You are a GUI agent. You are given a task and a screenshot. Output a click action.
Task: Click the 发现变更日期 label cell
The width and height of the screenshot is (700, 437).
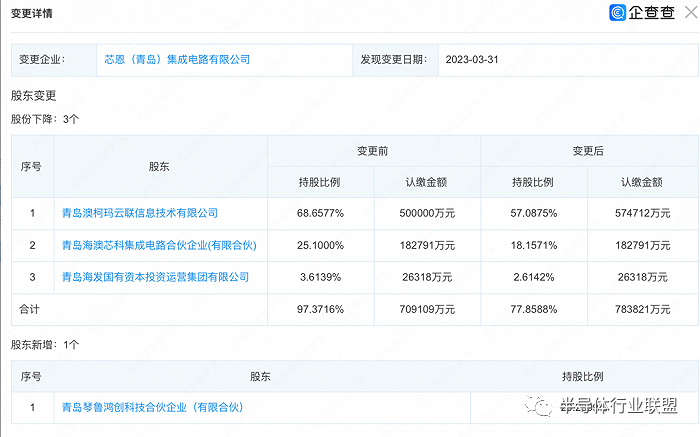point(396,60)
